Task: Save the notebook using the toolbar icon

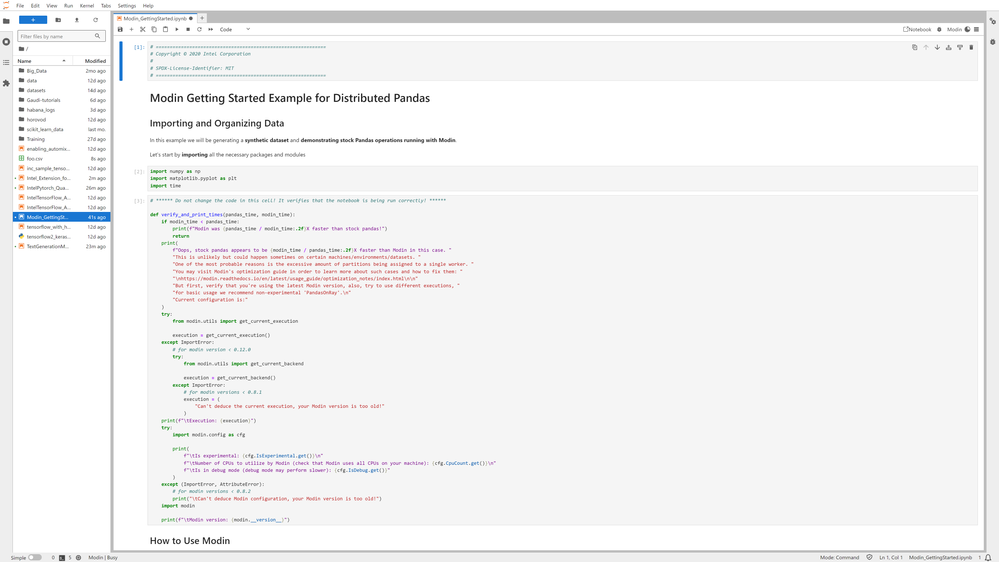Action: [120, 29]
